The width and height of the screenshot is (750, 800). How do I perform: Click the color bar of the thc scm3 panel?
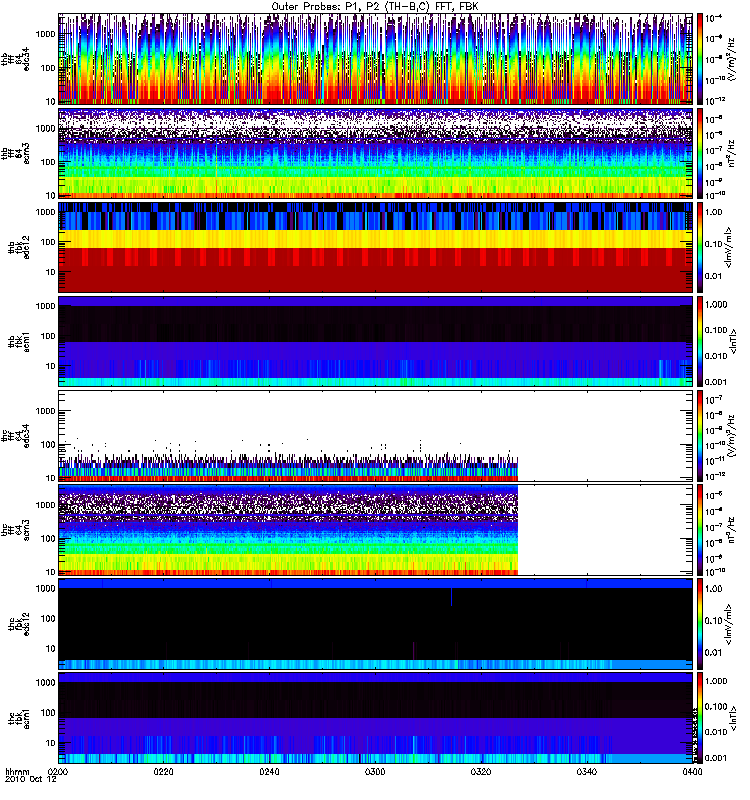coord(700,530)
